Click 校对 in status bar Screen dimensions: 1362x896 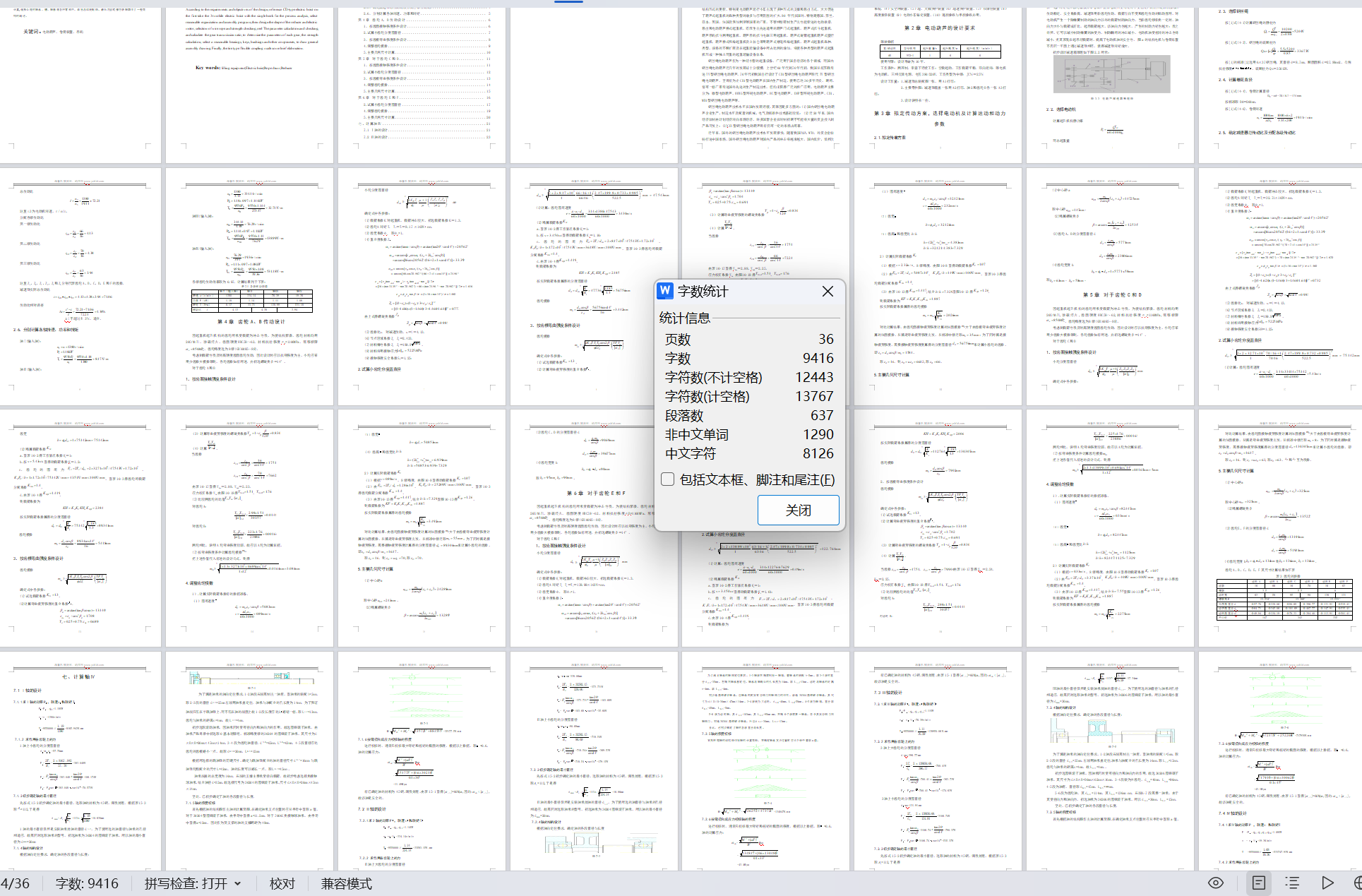(282, 883)
